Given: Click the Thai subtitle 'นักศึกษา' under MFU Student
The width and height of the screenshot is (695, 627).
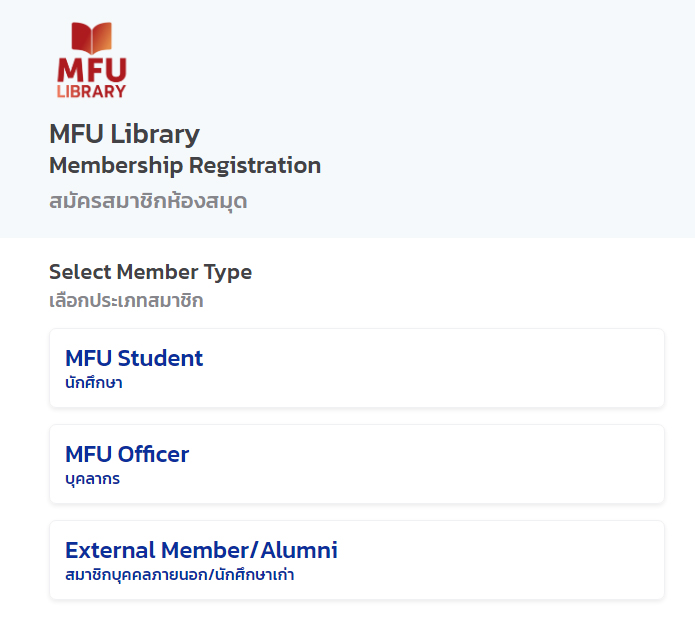Looking at the screenshot, I should 94,383.
